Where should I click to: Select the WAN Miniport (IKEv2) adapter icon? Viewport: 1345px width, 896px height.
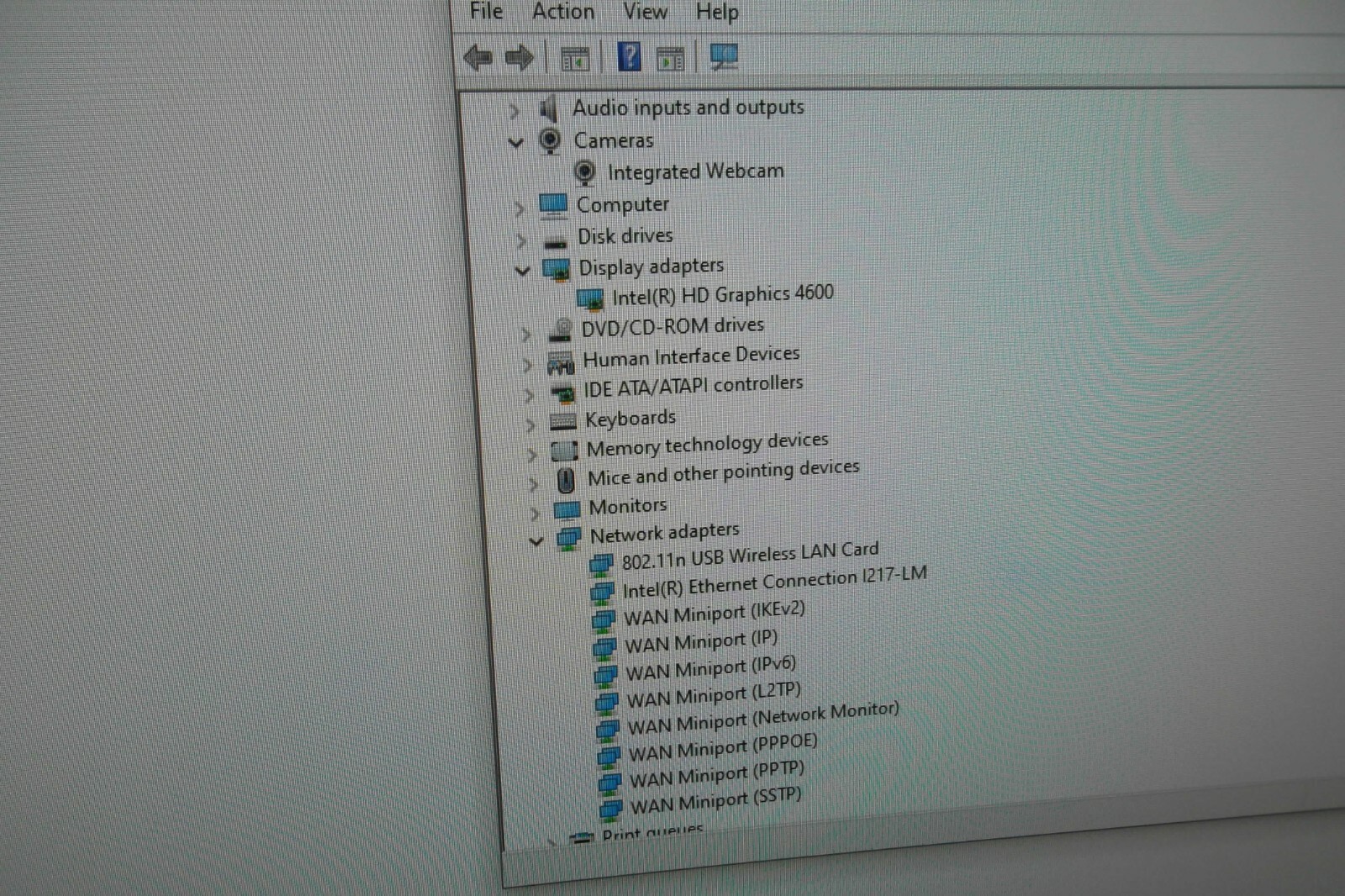(604, 621)
